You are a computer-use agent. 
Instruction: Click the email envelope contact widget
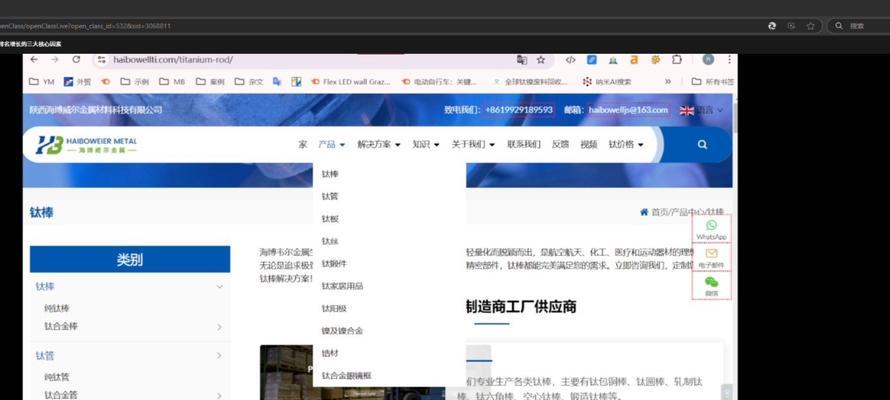click(x=711, y=258)
